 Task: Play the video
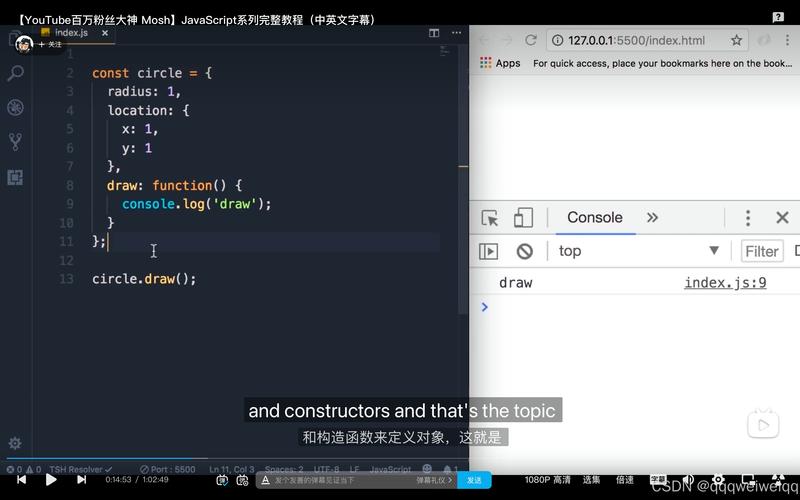click(x=51, y=480)
